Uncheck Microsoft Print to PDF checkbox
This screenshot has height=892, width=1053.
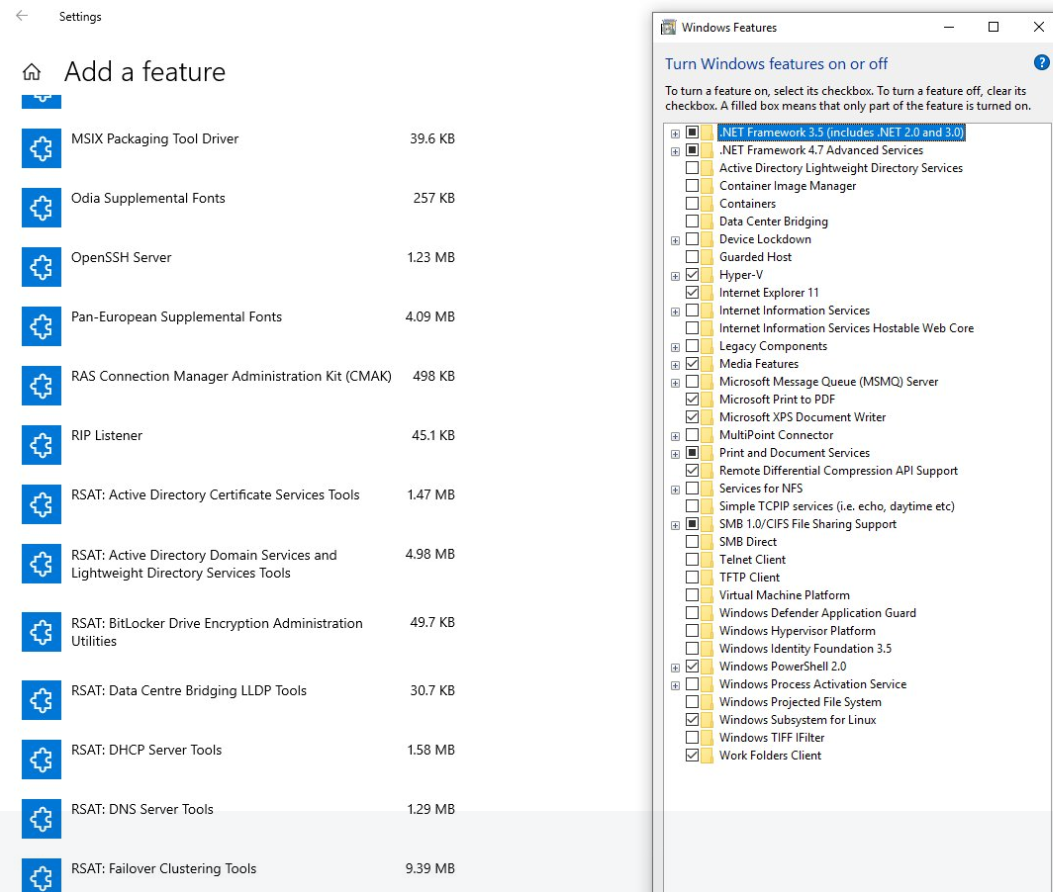click(x=692, y=400)
